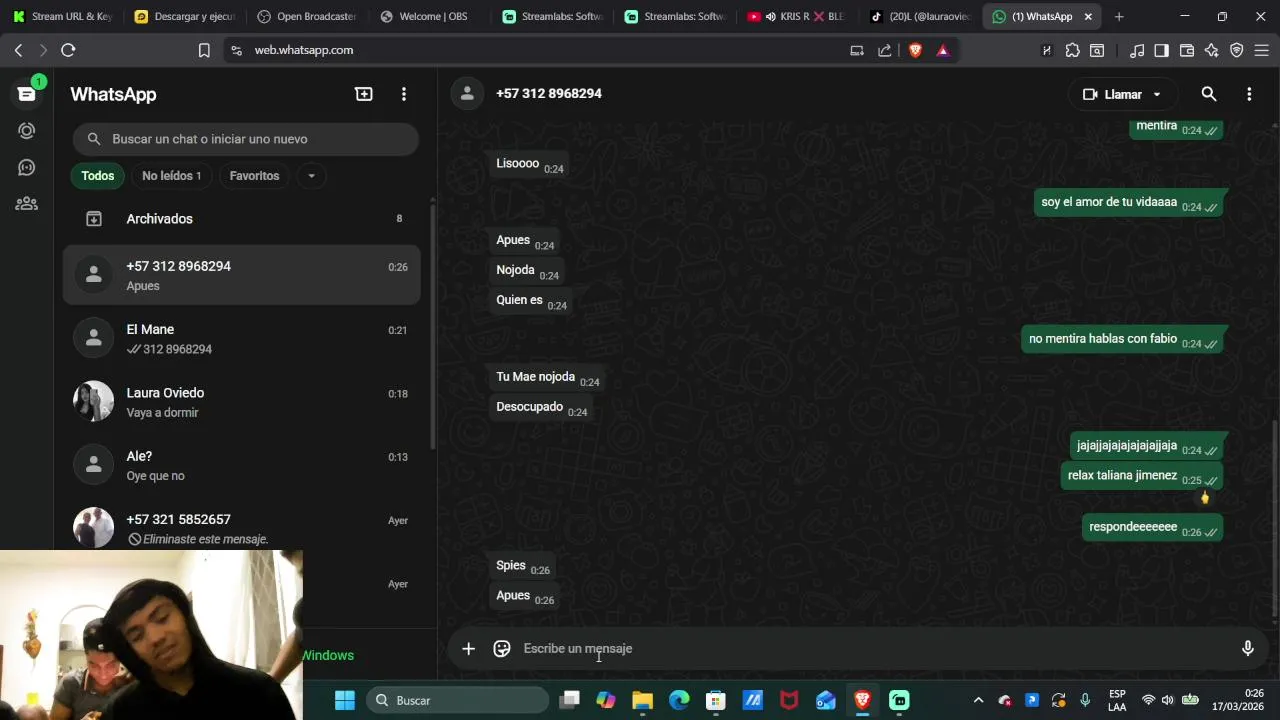Select the 'respondeeeeeee' message
Screen dimensions: 1280x720
(1152, 528)
